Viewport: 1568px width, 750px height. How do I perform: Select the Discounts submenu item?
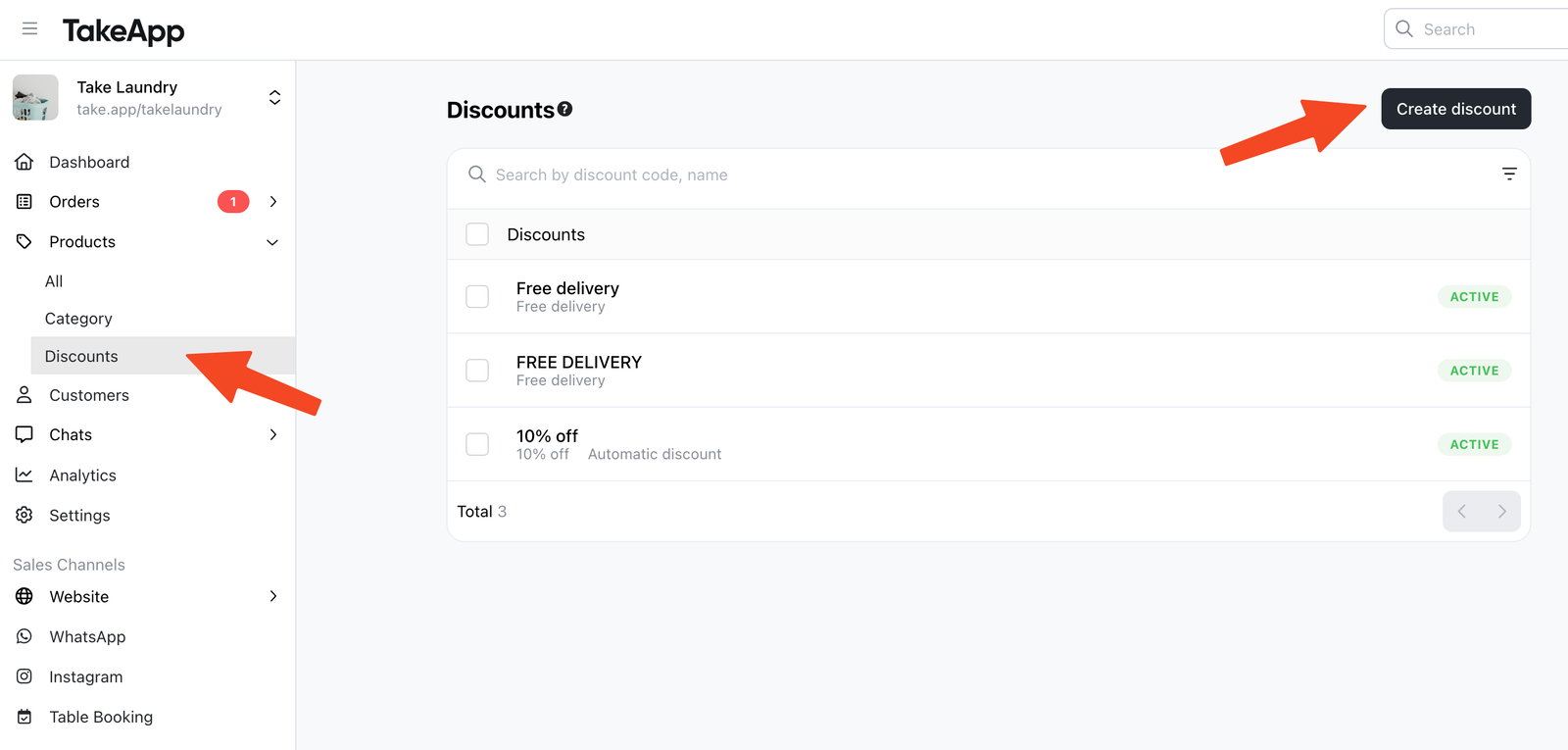pos(163,356)
